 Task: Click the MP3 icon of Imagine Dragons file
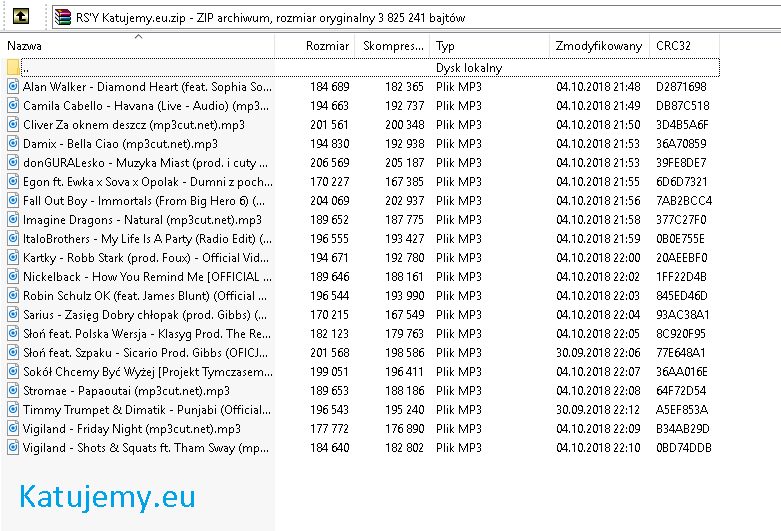click(x=13, y=220)
